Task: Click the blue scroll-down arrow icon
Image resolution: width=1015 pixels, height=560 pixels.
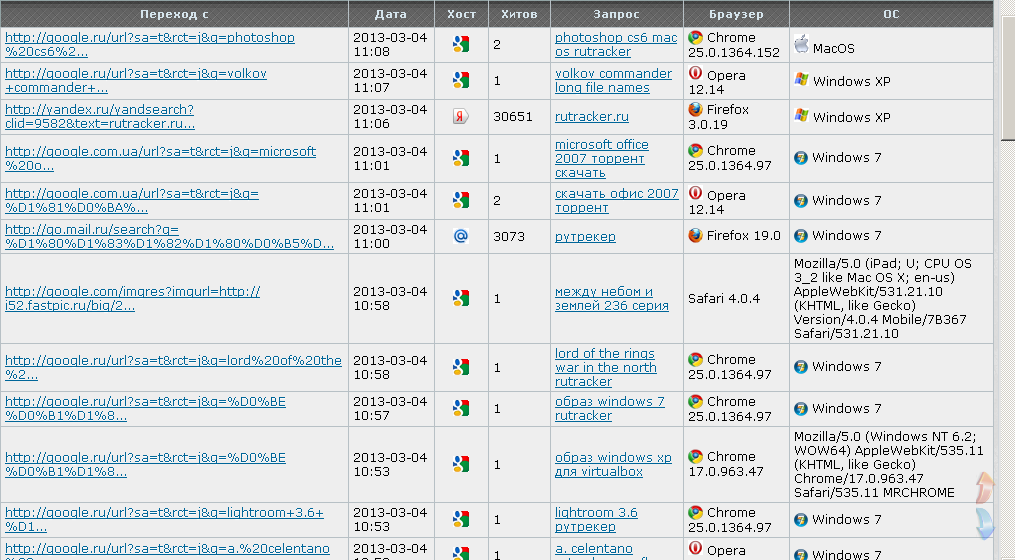Action: [x=984, y=522]
